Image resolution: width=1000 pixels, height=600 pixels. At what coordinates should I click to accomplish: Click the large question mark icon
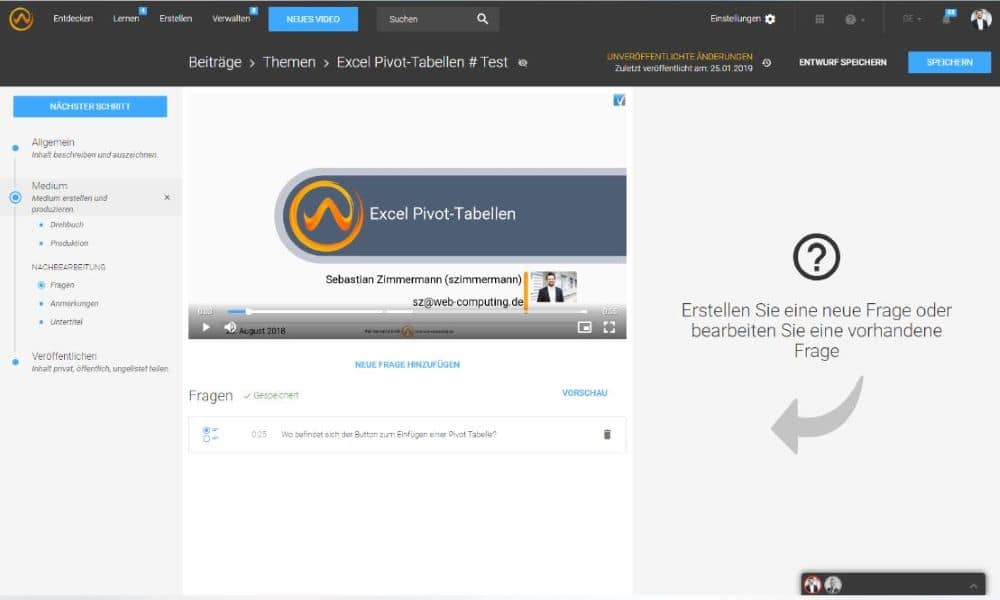point(816,257)
